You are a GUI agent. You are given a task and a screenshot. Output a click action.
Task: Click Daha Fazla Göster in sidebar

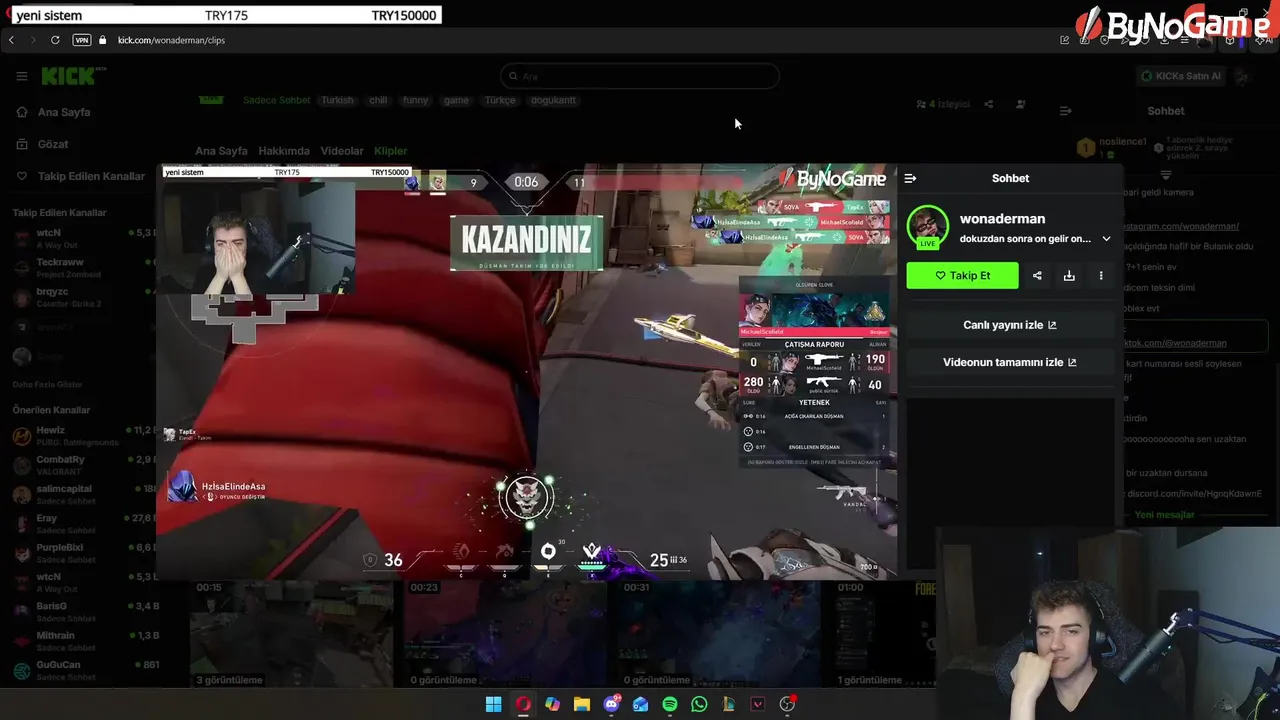pyautogui.click(x=48, y=385)
